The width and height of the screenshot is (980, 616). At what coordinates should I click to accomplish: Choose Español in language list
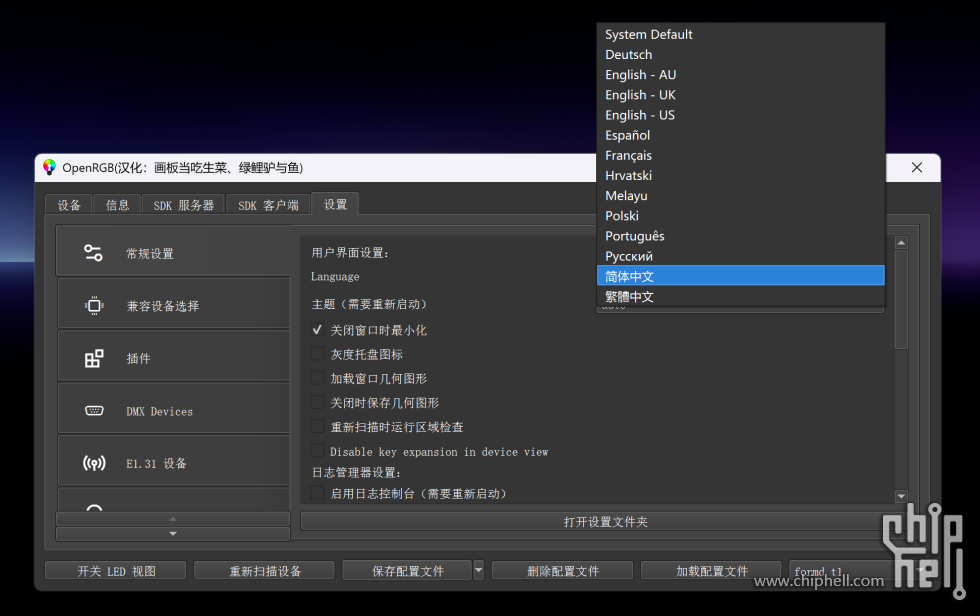point(741,135)
